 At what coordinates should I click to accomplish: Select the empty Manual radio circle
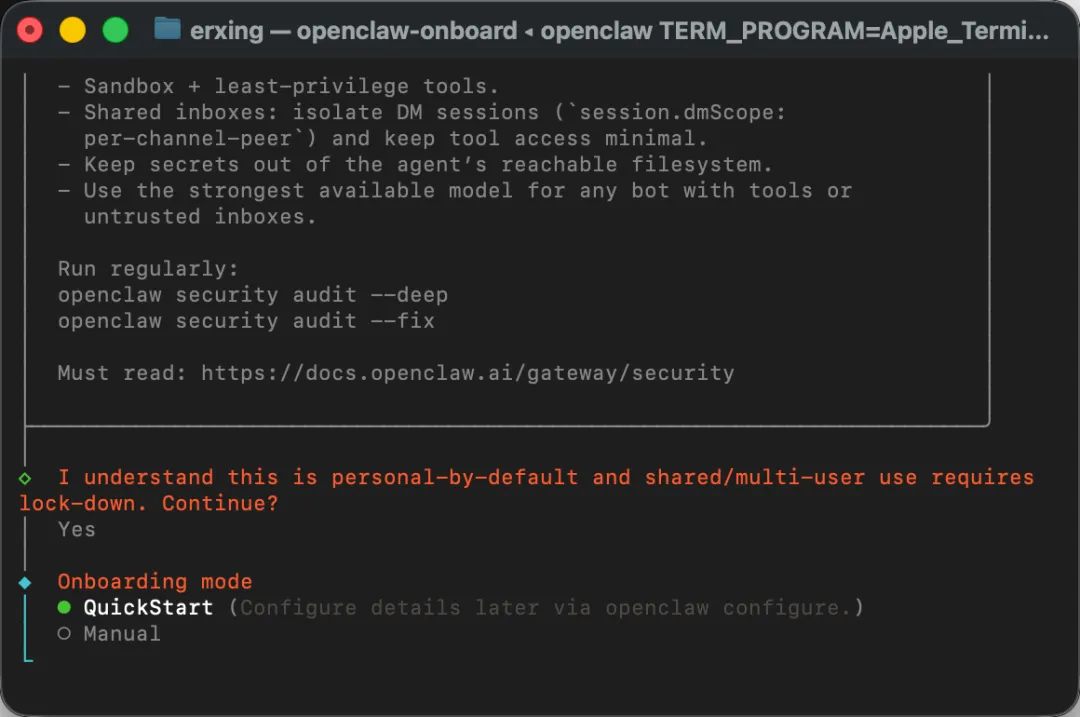pyautogui.click(x=65, y=634)
